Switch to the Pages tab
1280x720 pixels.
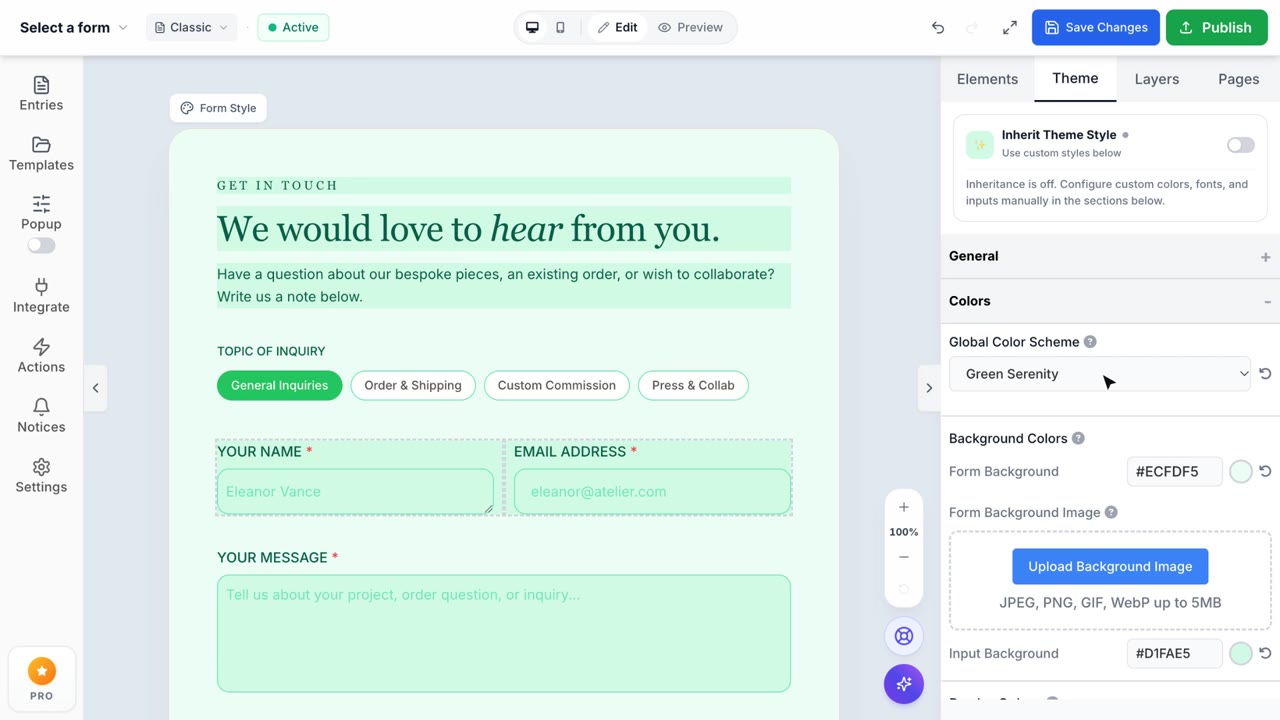tap(1238, 79)
